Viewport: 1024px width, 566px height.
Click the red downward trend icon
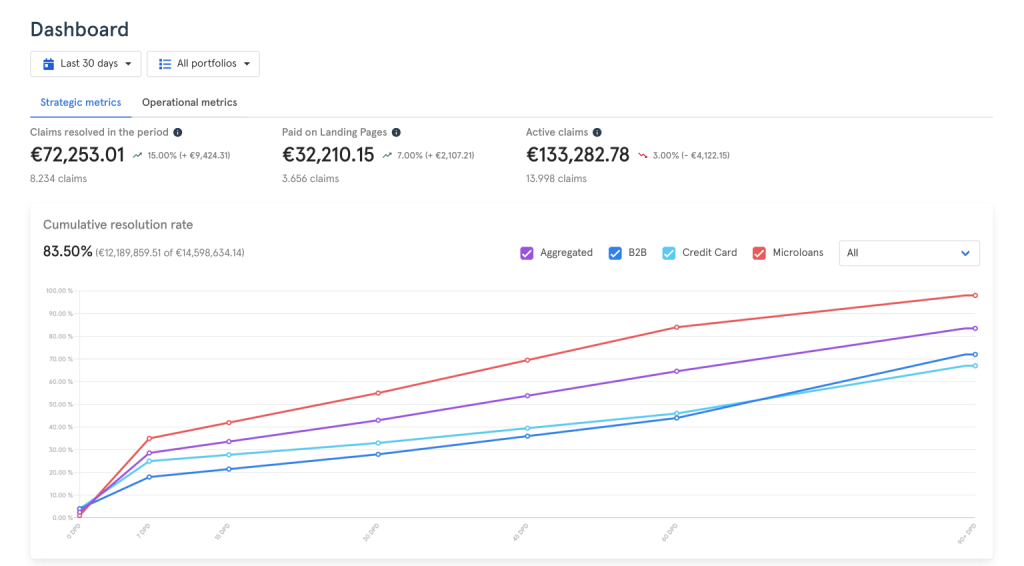click(643, 156)
